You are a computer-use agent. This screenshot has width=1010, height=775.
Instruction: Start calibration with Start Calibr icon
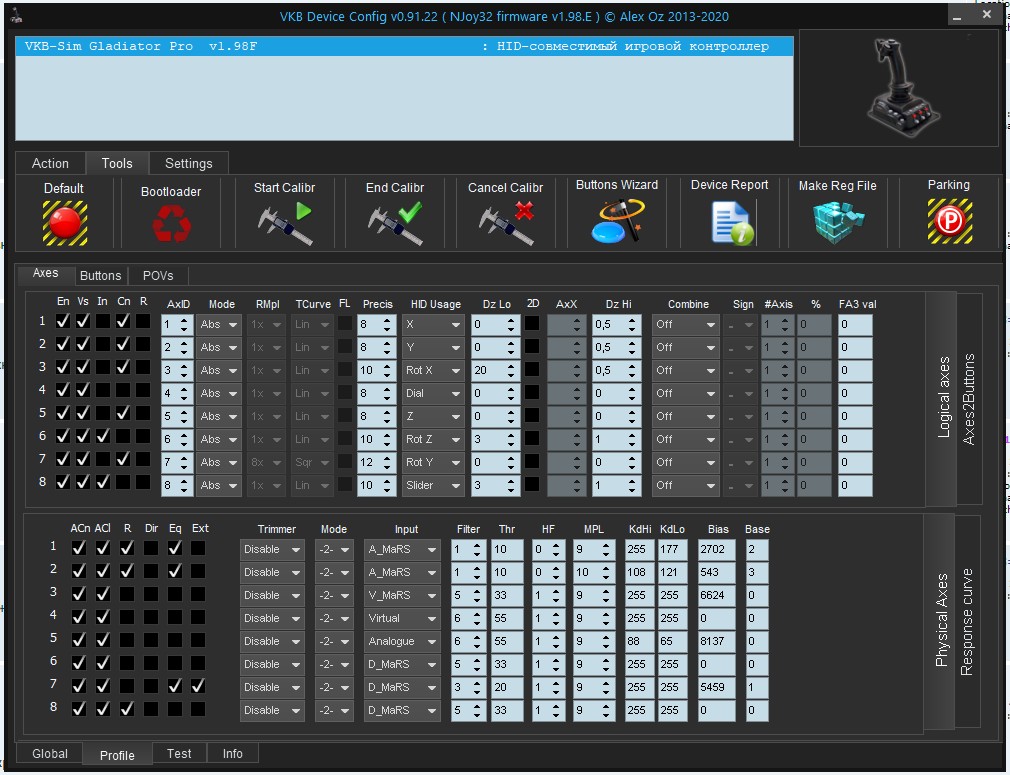[x=284, y=223]
